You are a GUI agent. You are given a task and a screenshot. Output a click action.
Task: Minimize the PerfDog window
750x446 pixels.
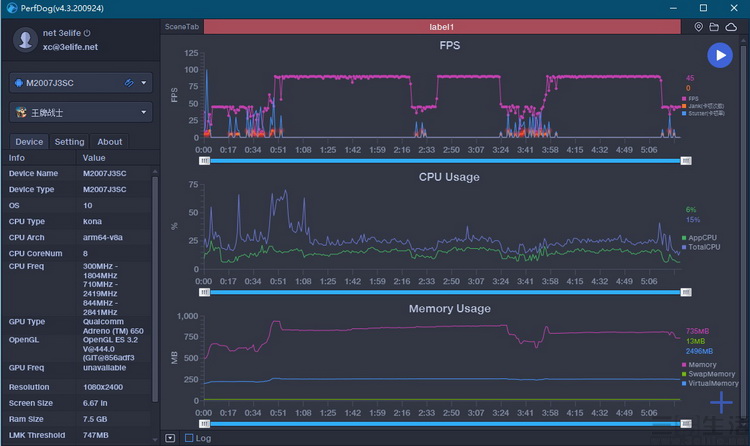[x=673, y=8]
